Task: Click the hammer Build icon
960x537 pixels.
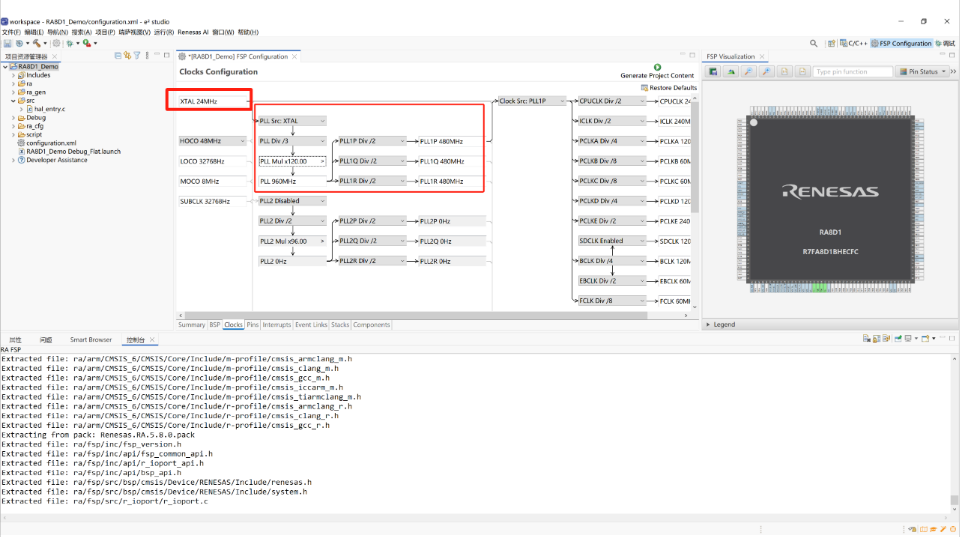Action: [x=37, y=43]
